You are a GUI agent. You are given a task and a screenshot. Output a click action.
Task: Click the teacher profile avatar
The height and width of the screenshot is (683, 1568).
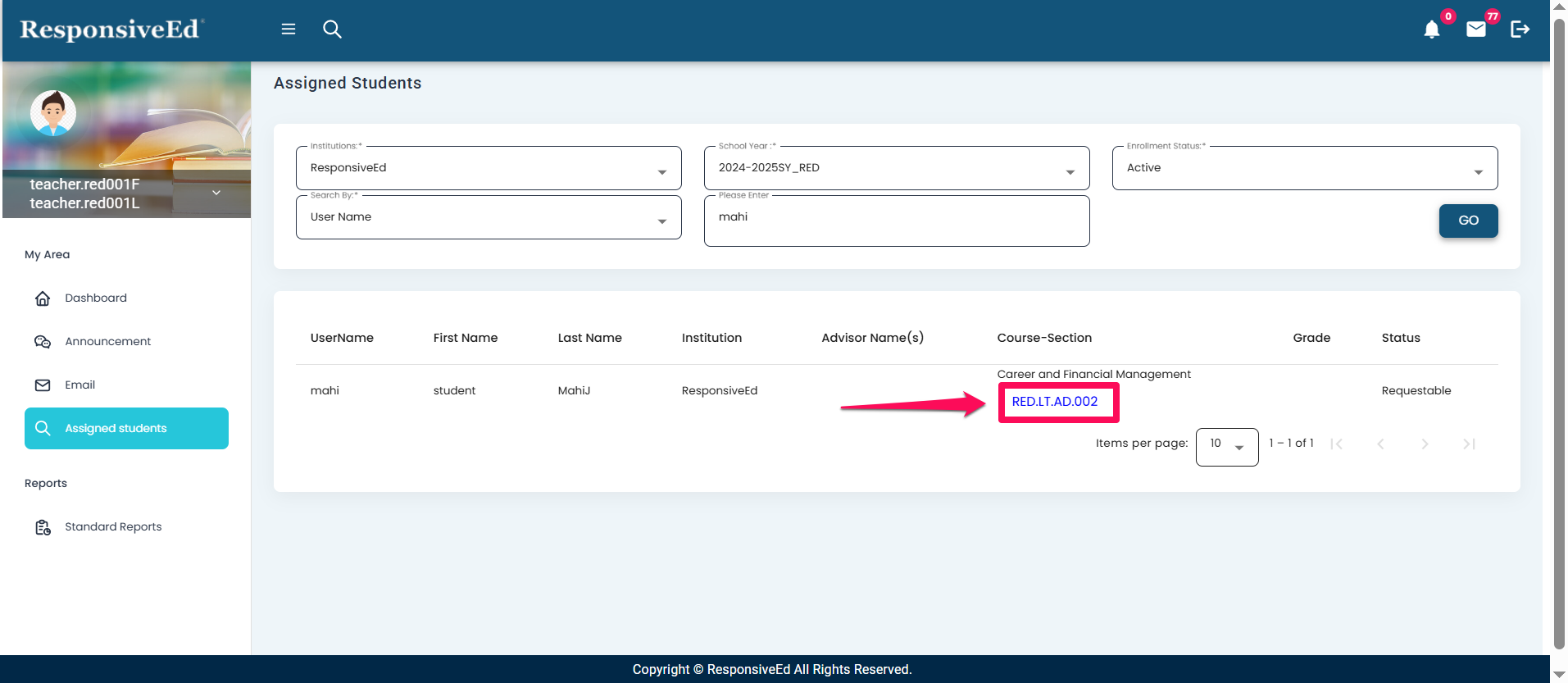coord(53,113)
